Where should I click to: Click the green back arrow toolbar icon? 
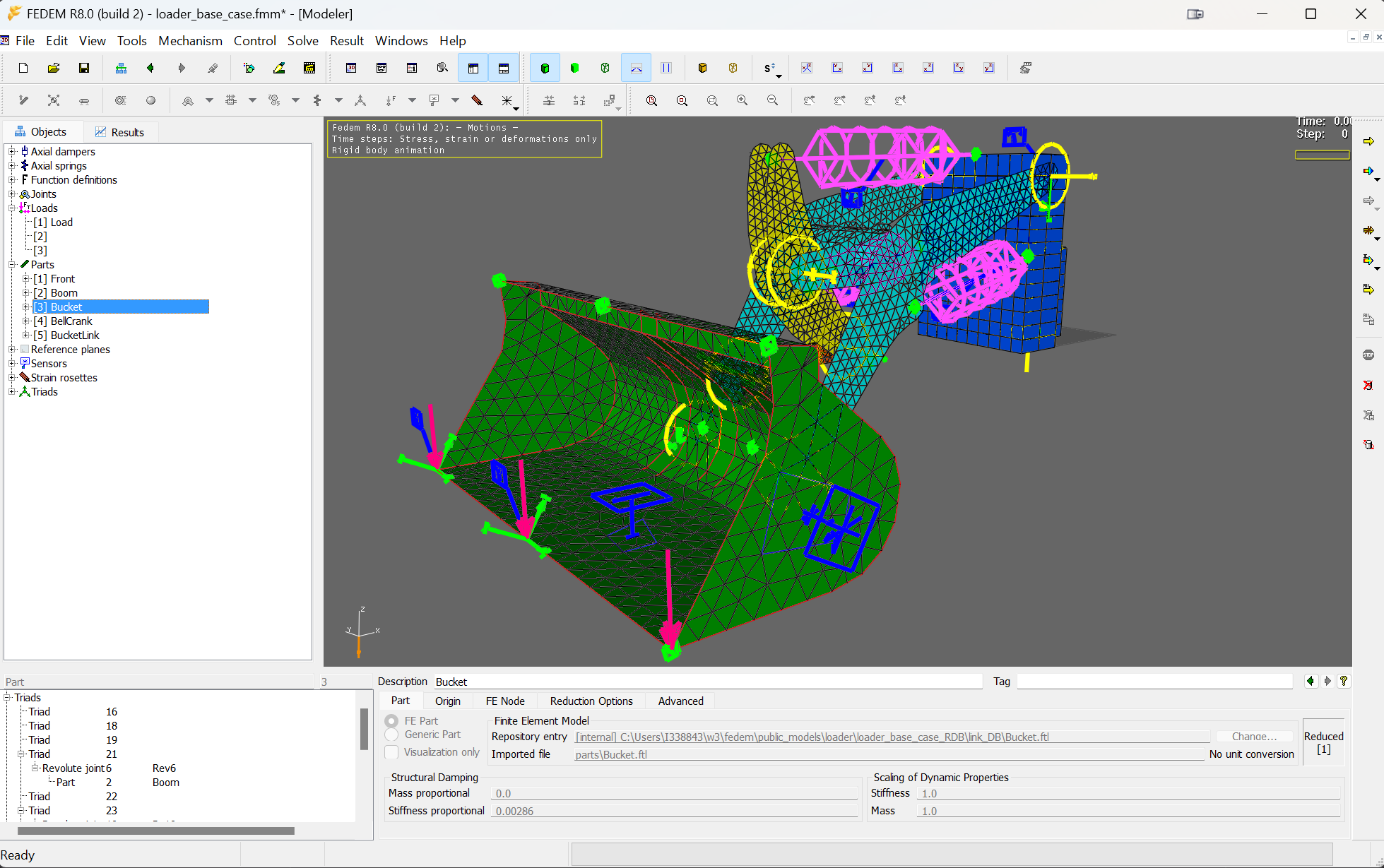[x=150, y=68]
